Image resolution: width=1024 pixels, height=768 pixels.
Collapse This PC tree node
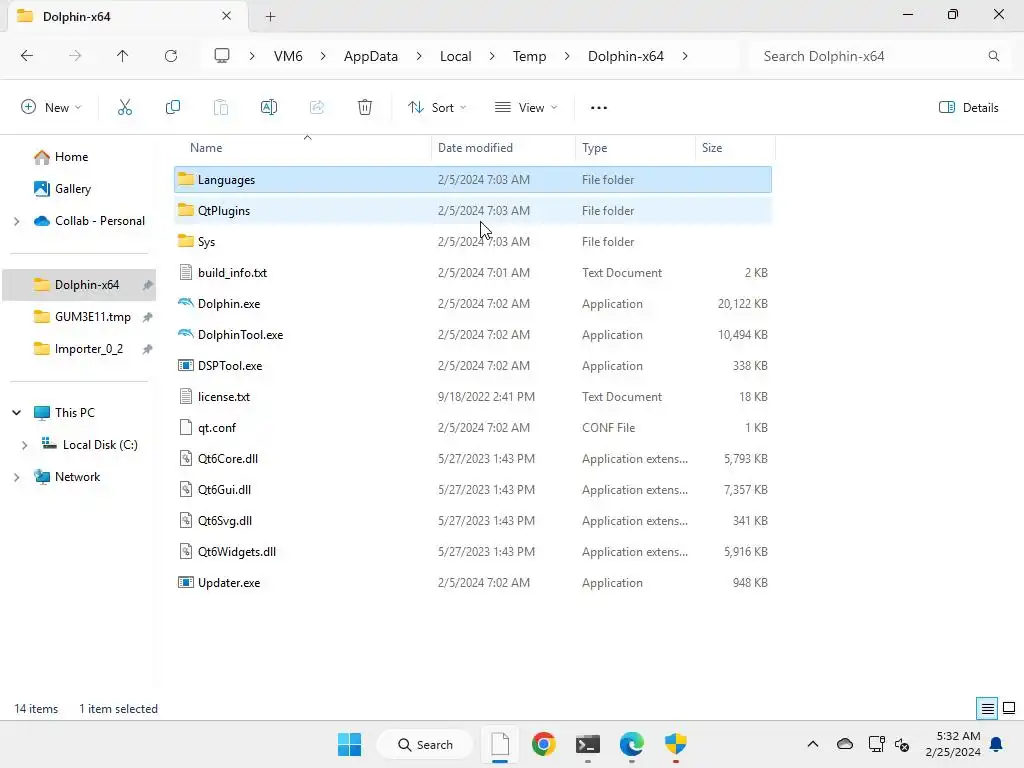(x=16, y=413)
